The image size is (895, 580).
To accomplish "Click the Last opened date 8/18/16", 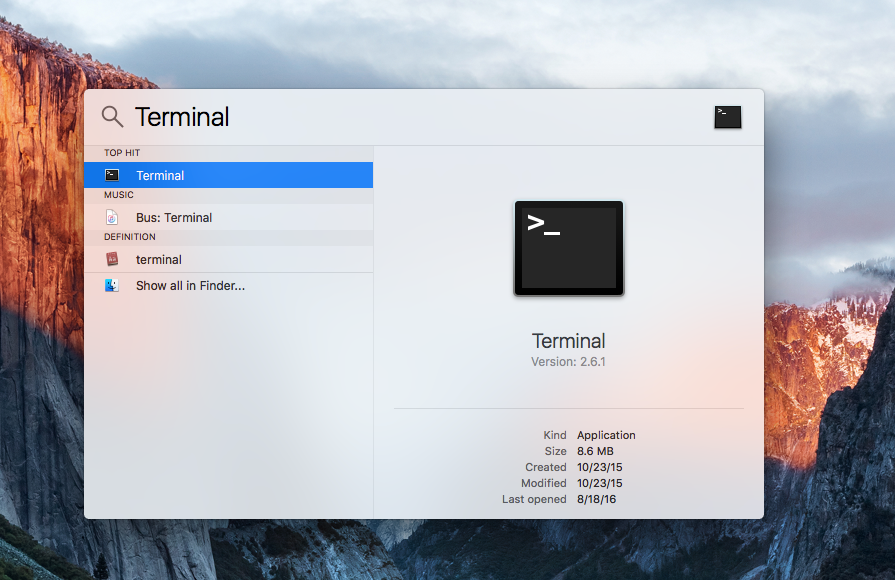I will tap(596, 499).
